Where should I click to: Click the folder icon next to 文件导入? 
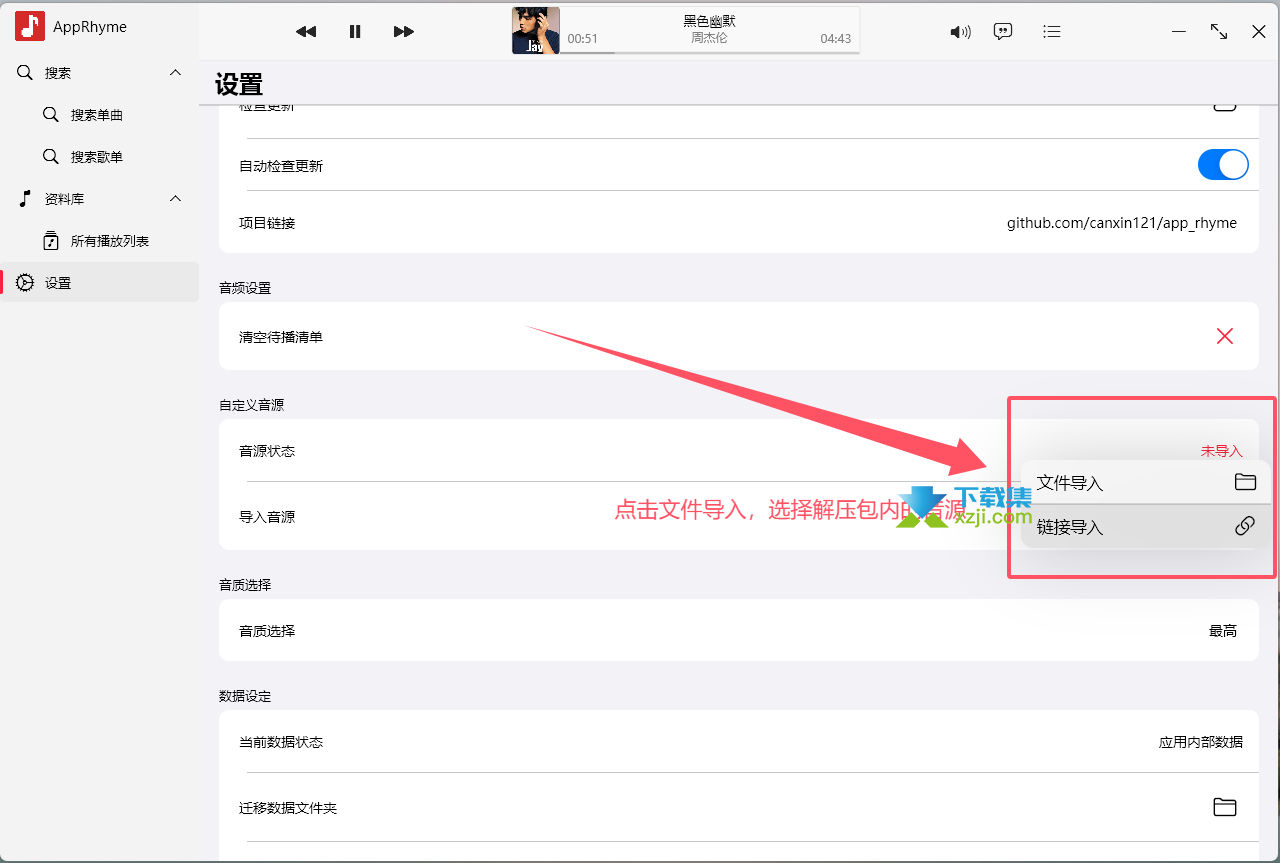click(1245, 482)
